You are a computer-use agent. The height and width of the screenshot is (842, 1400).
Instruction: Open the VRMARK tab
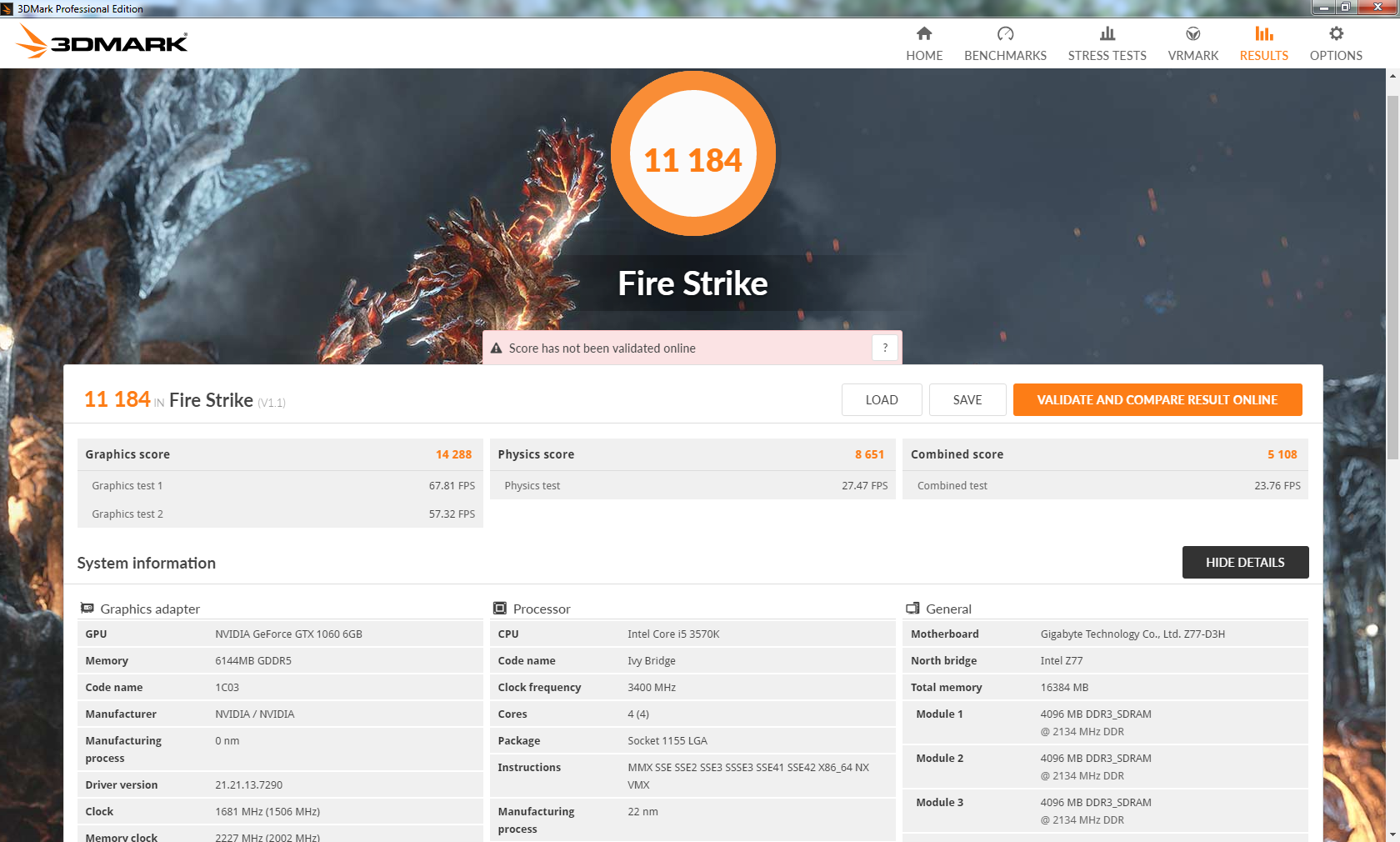[x=1192, y=43]
